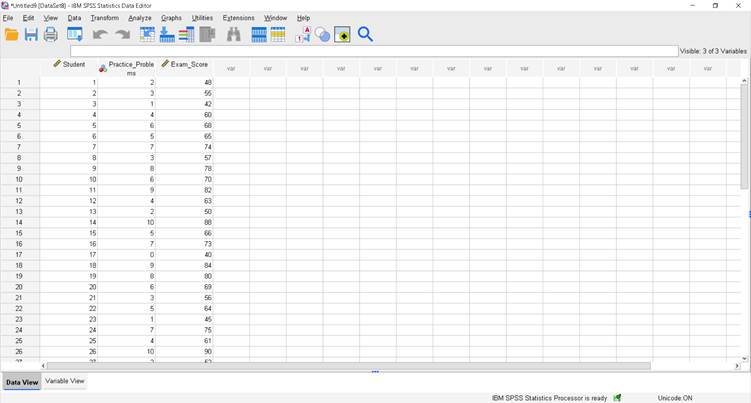The height and width of the screenshot is (403, 751).
Task: Click the Undo arrow in the toolbar
Action: coord(100,35)
